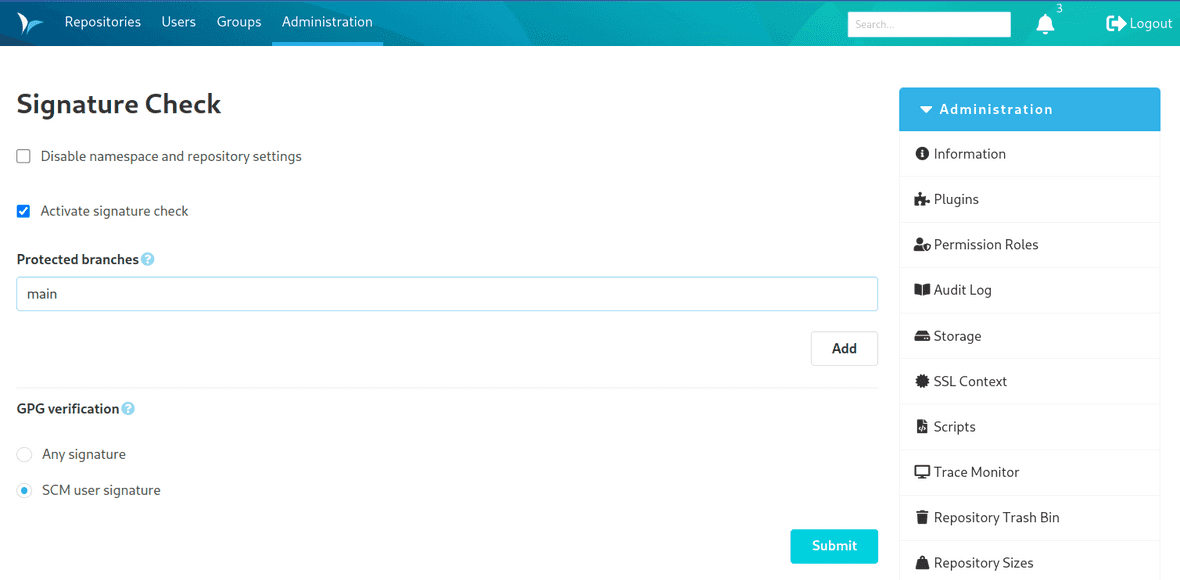Open the SSL Context section
This screenshot has height=580, width=1180.
pyautogui.click(x=969, y=381)
